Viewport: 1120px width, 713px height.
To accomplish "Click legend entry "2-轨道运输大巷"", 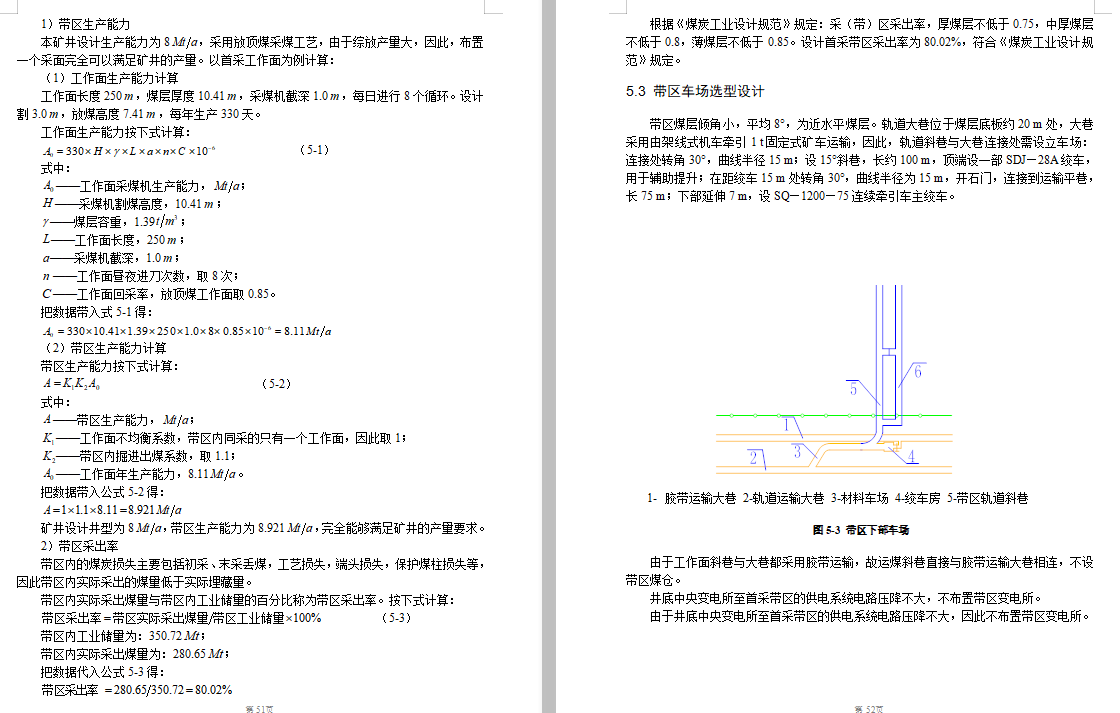I will pos(783,498).
